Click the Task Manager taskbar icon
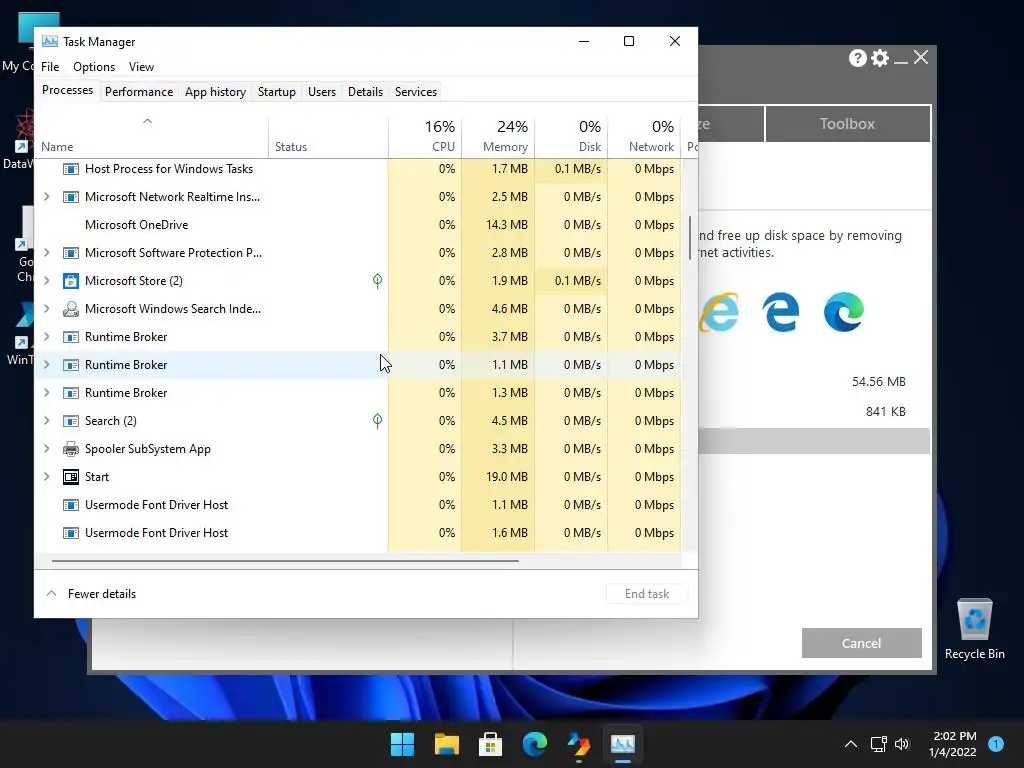The width and height of the screenshot is (1024, 768). coord(622,744)
